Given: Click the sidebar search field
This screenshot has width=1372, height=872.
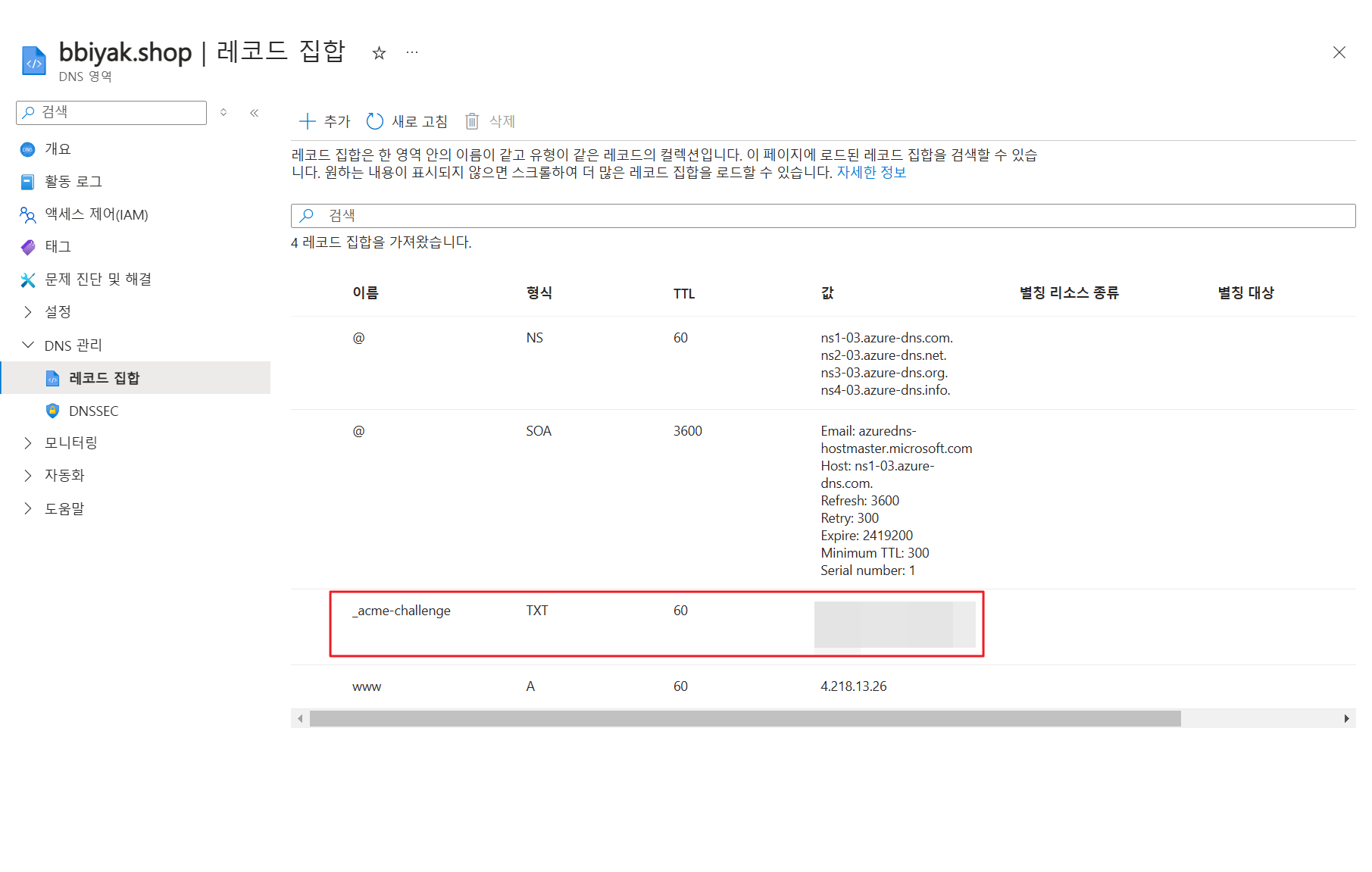Looking at the screenshot, I should pyautogui.click(x=111, y=112).
